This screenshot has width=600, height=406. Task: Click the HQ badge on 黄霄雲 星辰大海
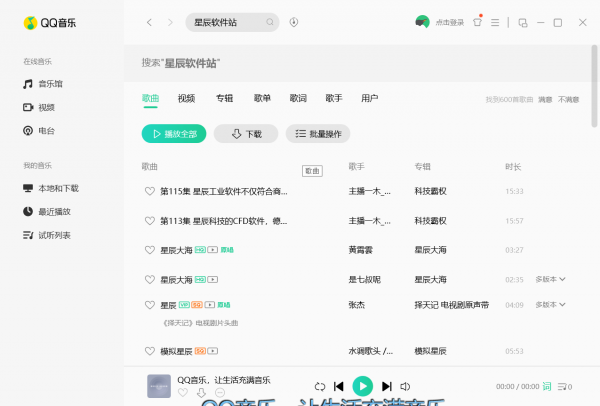[x=200, y=250]
